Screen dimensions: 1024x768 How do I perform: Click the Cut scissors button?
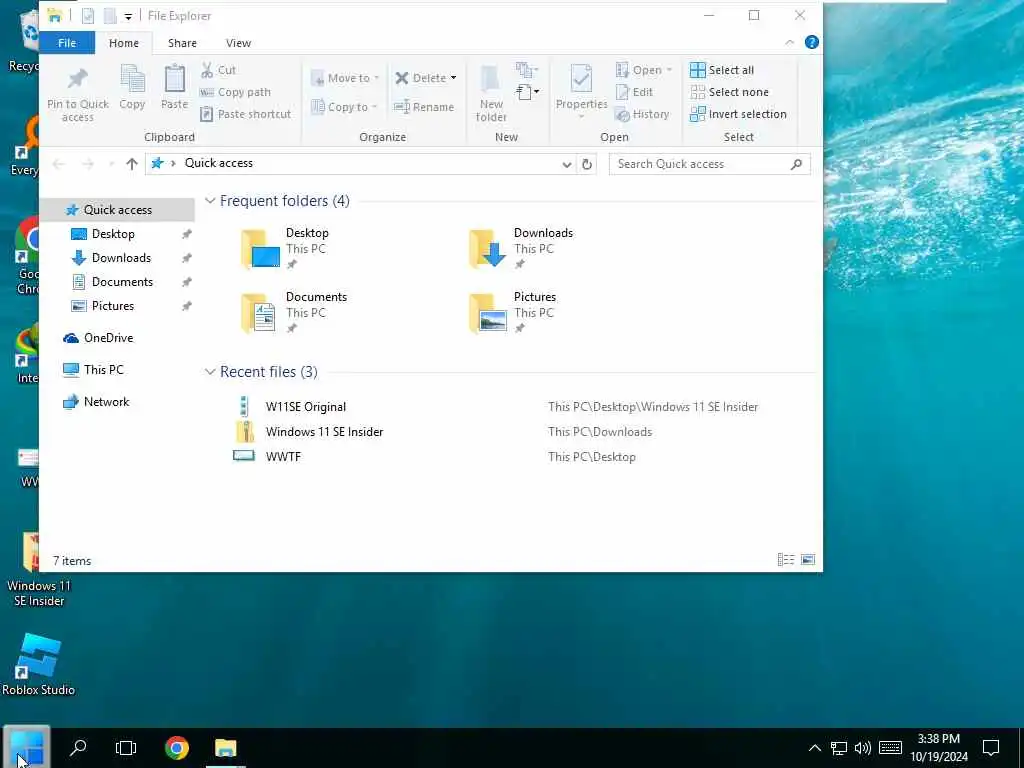pyautogui.click(x=219, y=70)
